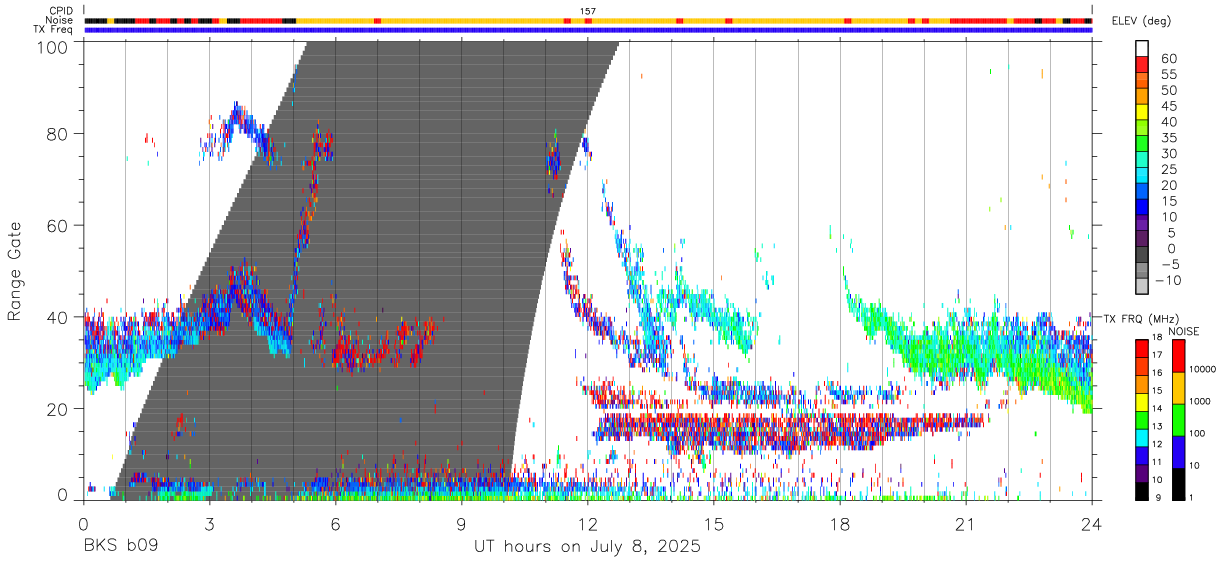Image resolution: width=1228 pixels, height=567 pixels.
Task: Click the 18 tick on the UT hours axis
Action: pyautogui.click(x=840, y=522)
